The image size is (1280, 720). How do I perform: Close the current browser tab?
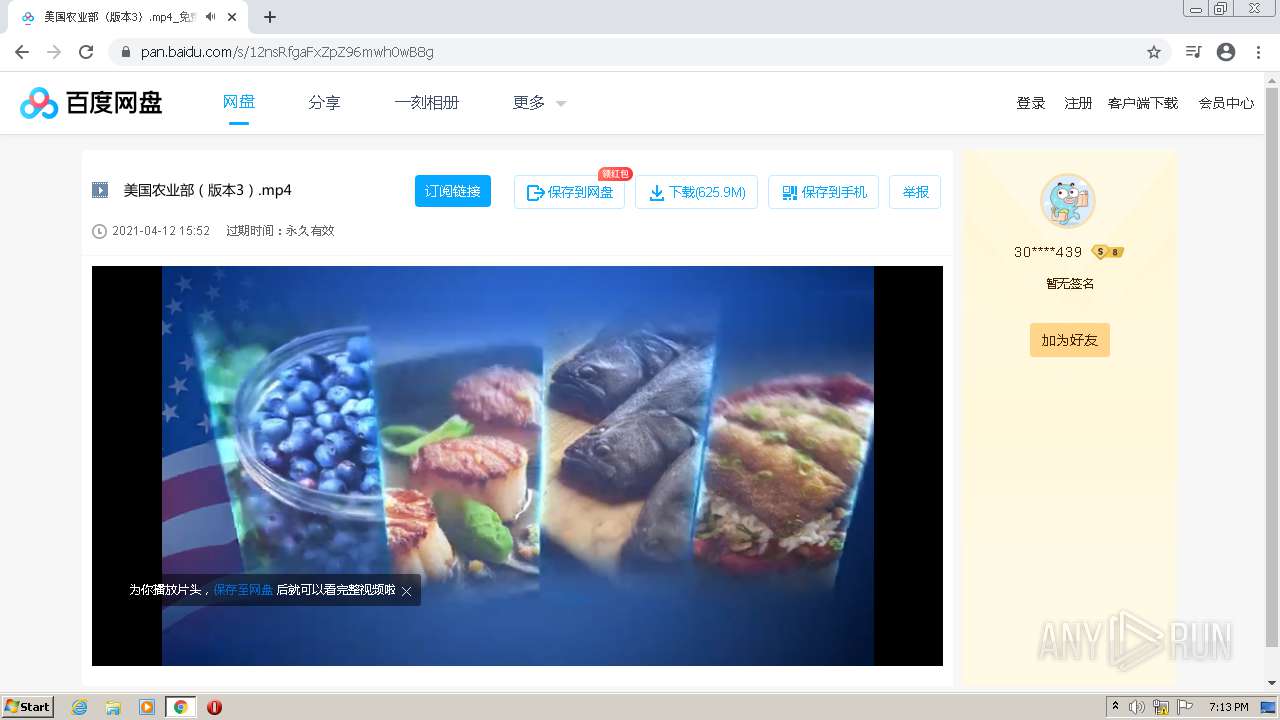[232, 17]
